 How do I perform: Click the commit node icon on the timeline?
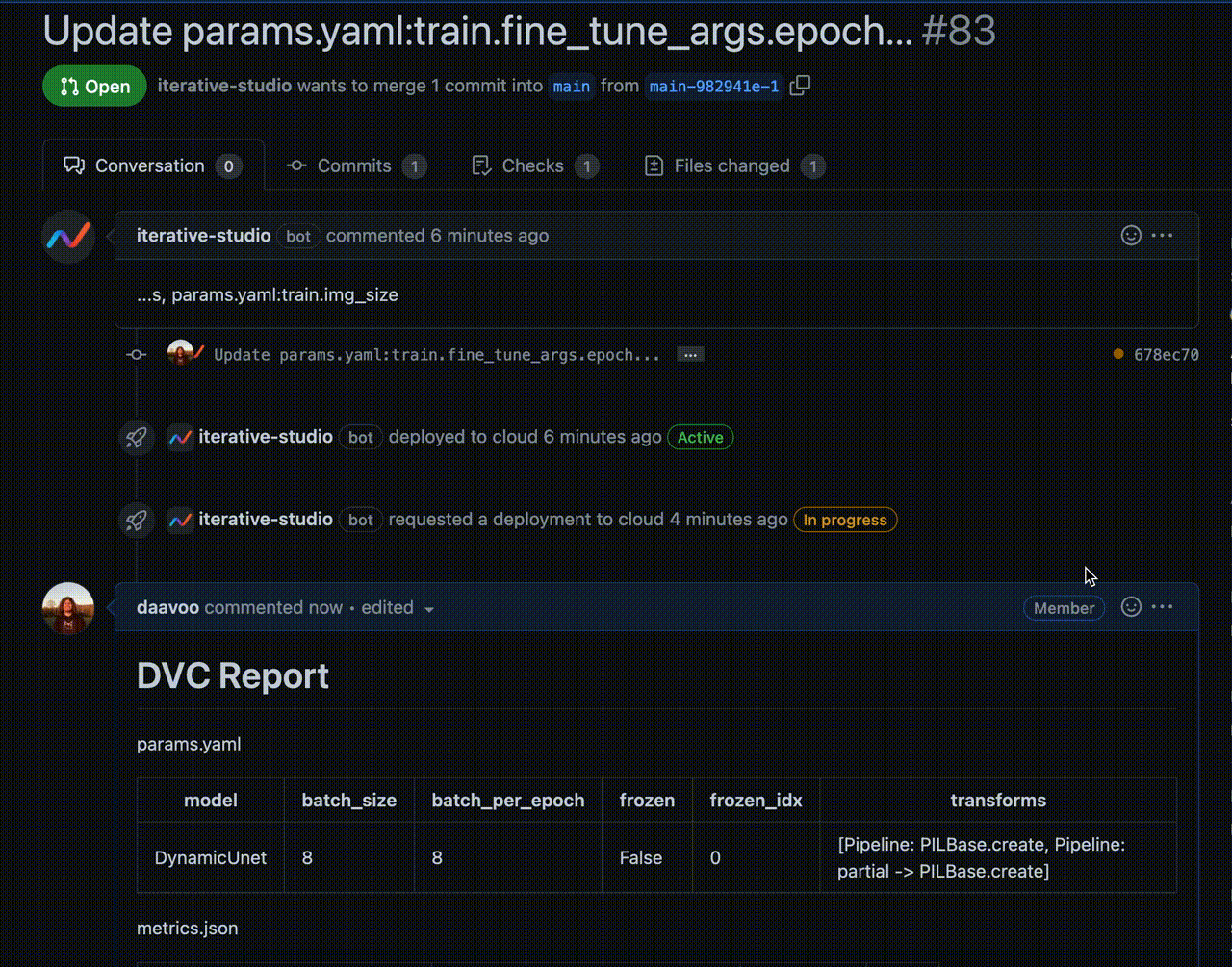click(x=136, y=354)
